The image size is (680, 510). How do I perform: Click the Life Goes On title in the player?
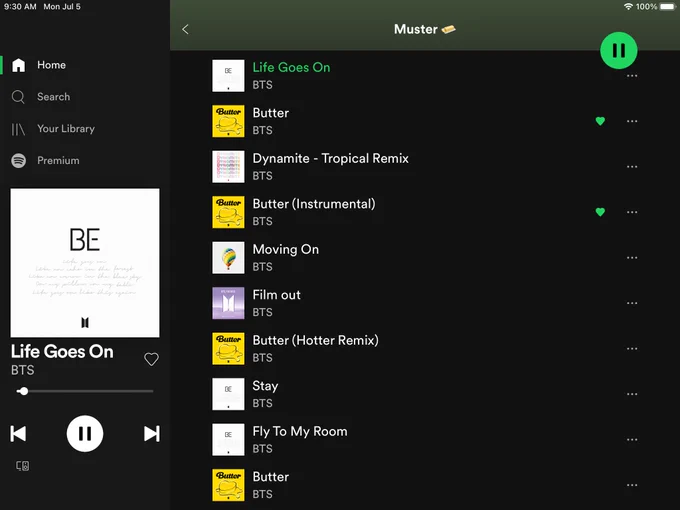(62, 352)
